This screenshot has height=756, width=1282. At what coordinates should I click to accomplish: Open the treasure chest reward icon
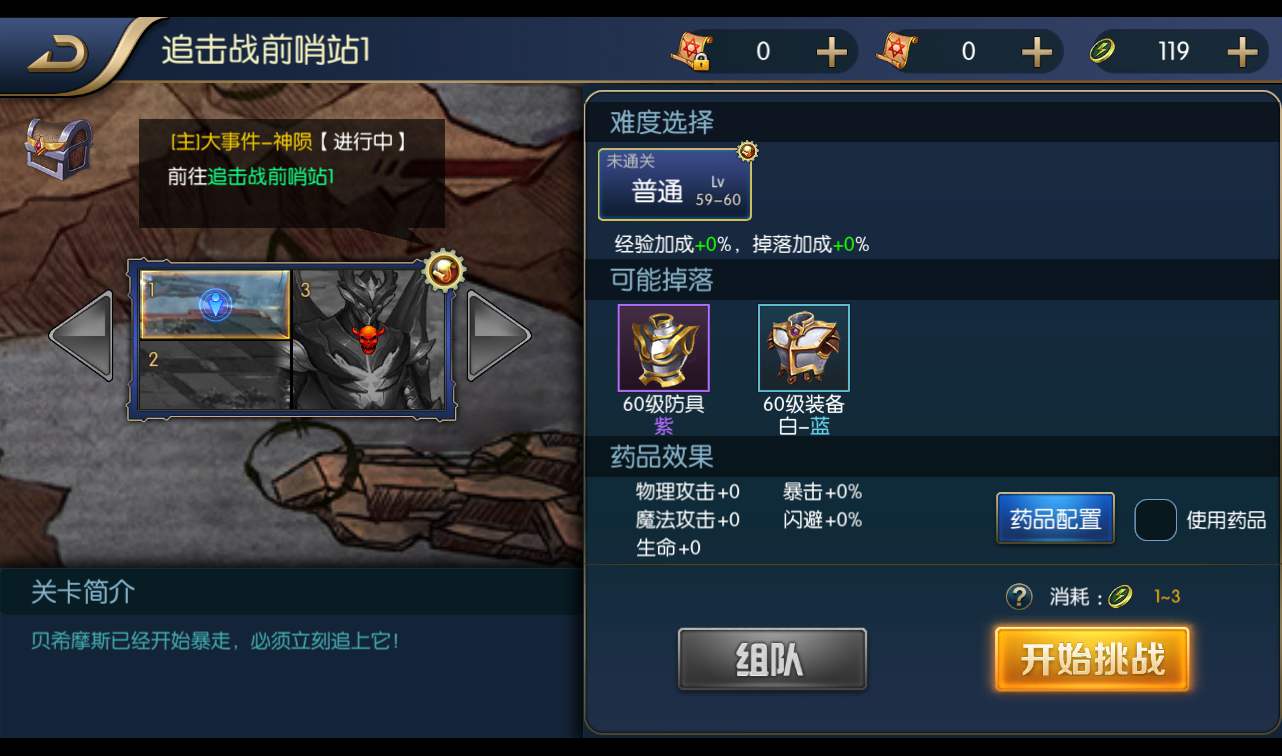tap(58, 148)
